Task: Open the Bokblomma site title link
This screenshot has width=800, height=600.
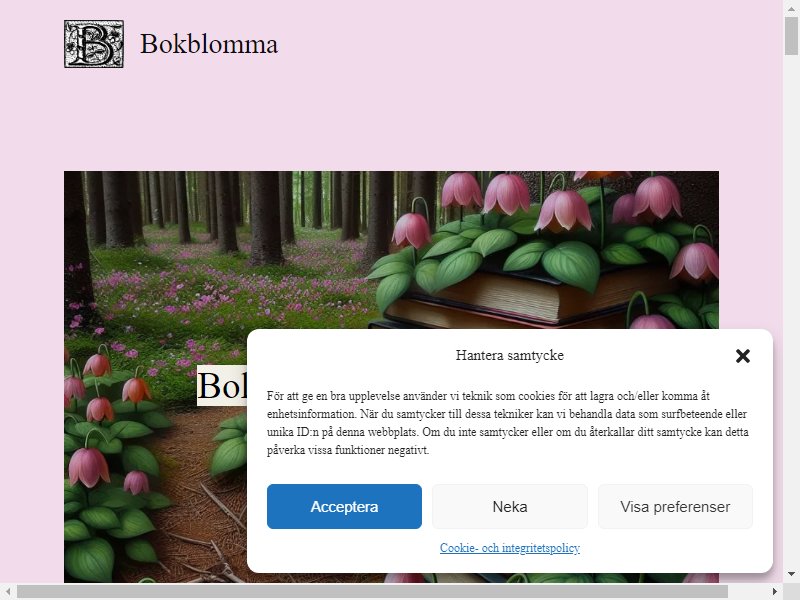Action: (x=209, y=44)
